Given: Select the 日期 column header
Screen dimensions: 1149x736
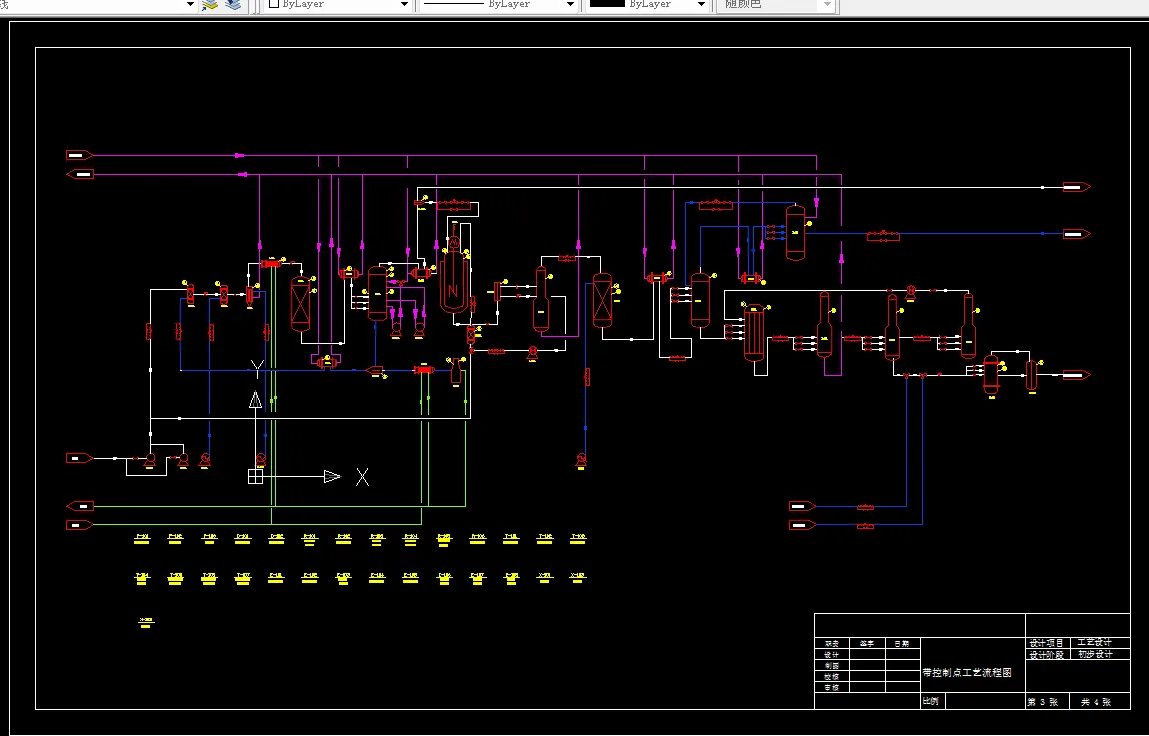Looking at the screenshot, I should [x=902, y=644].
